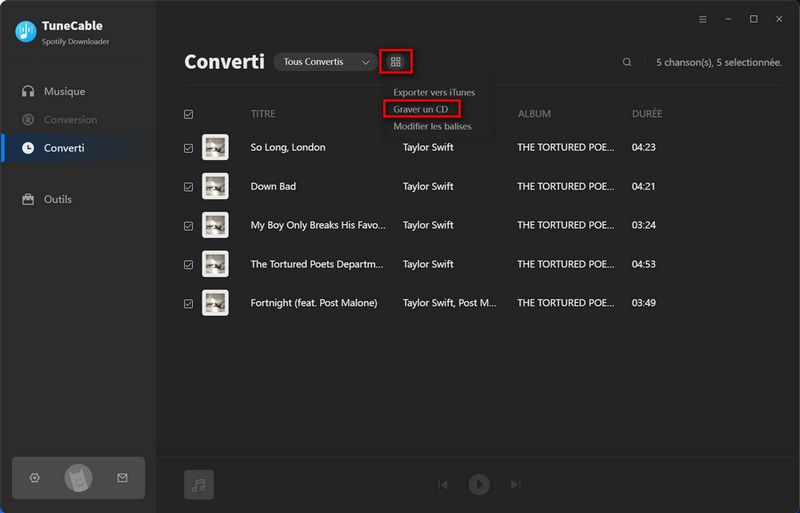Select Graver un CD from the menu
The image size is (800, 513).
click(421, 109)
